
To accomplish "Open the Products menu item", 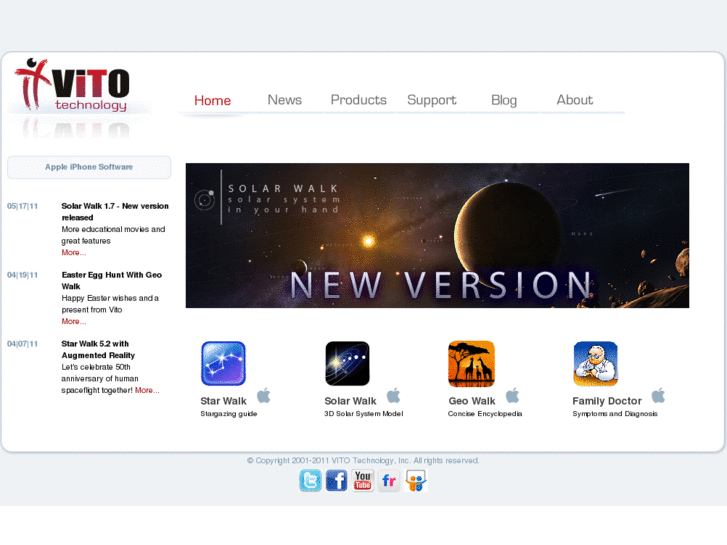I will click(x=358, y=100).
